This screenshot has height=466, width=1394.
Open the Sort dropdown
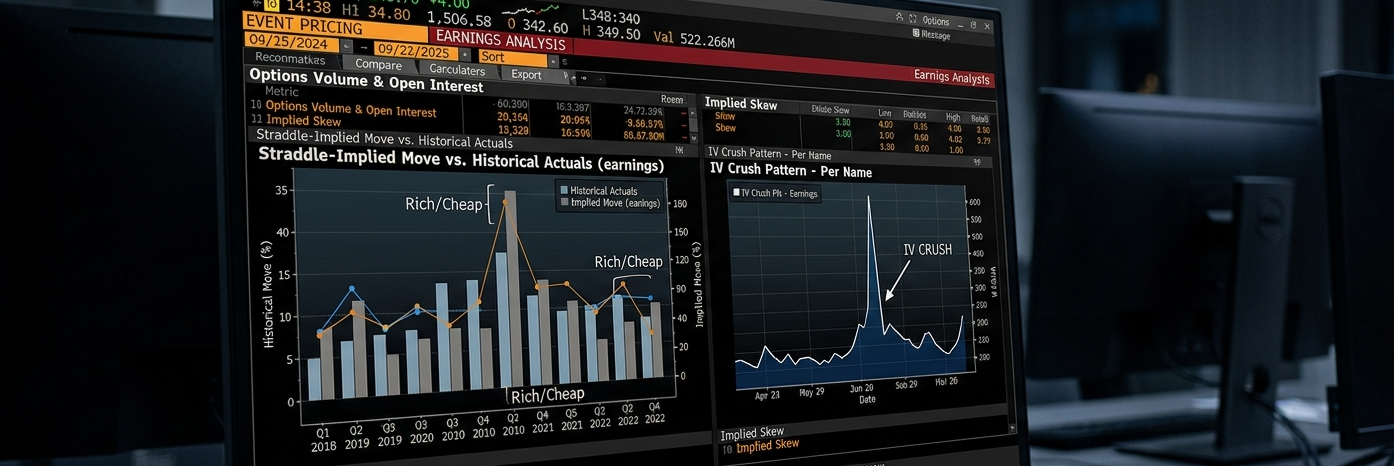point(512,58)
